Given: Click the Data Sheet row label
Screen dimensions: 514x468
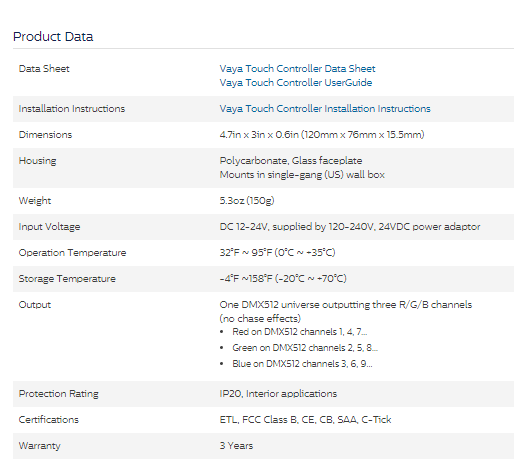Looking at the screenshot, I should [44, 69].
